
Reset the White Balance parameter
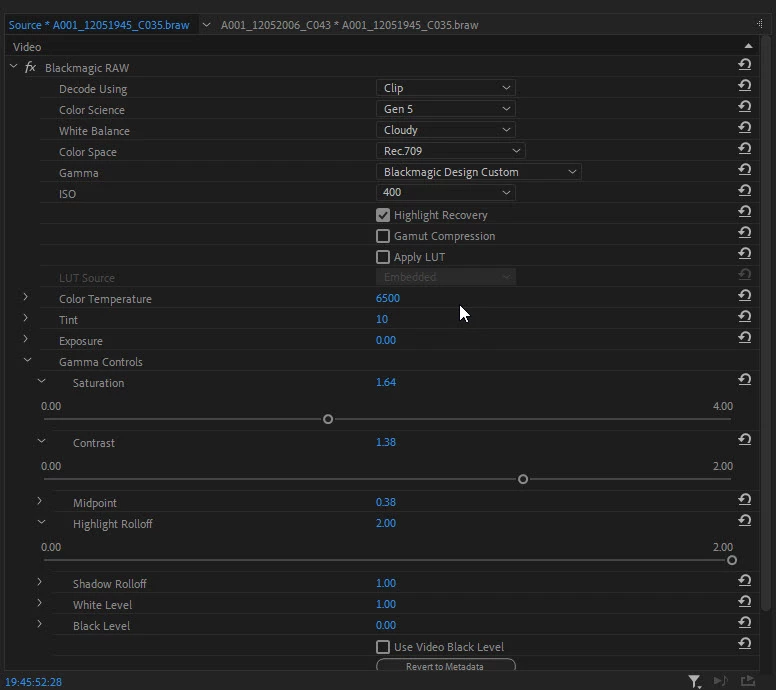pos(744,128)
